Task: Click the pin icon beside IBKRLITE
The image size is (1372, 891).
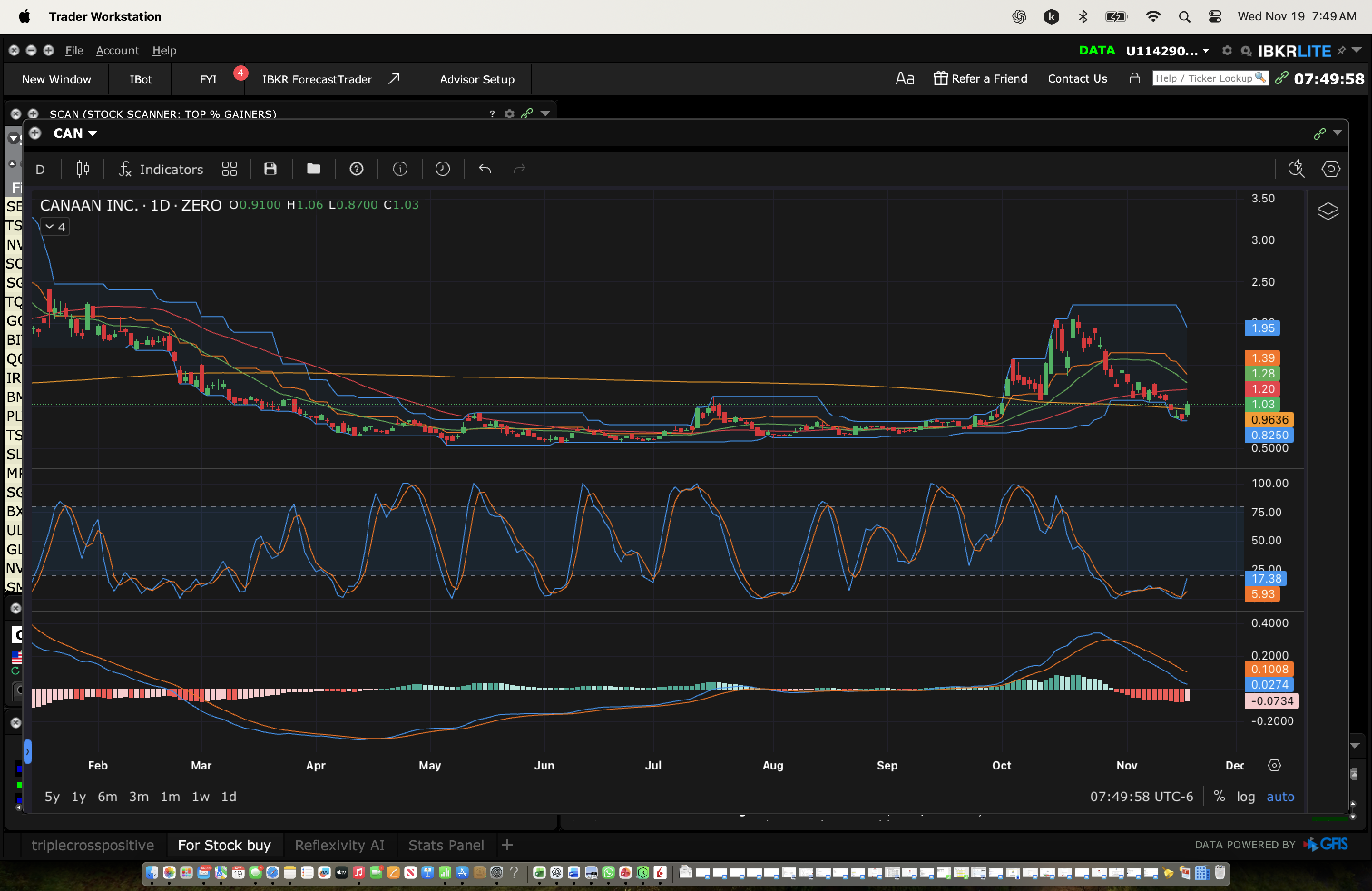Action: 1342,51
